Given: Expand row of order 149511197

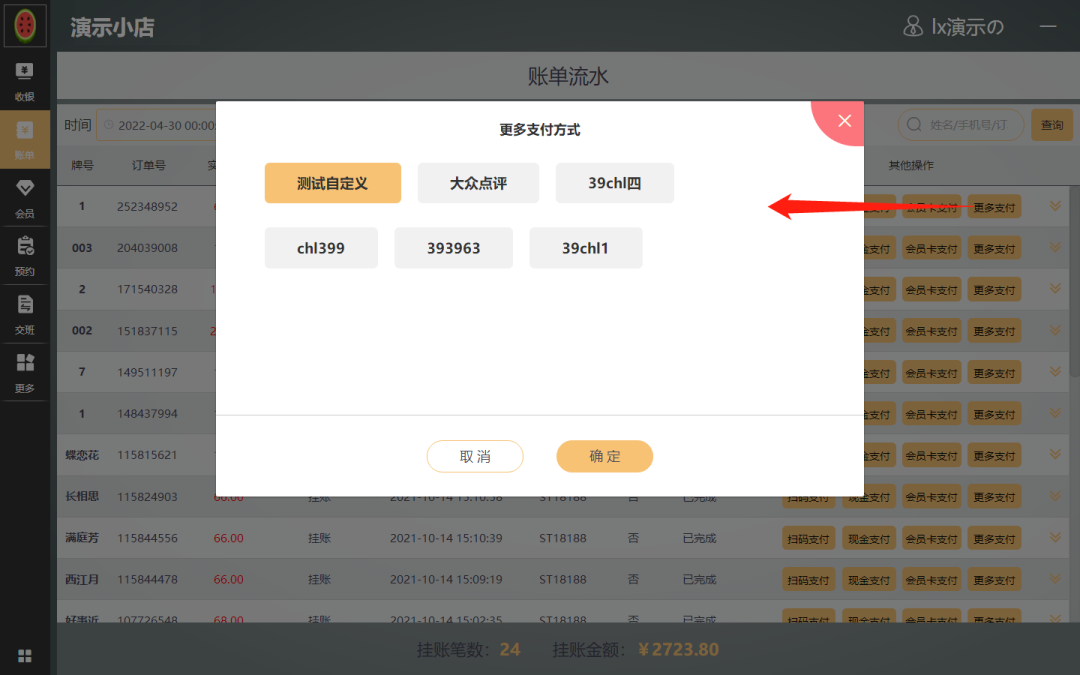Looking at the screenshot, I should pos(1055,372).
